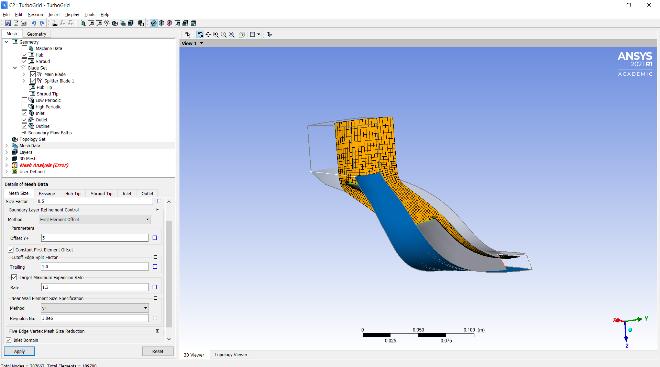Image resolution: width=660 pixels, height=367 pixels.
Task: Click the Reynolds No. input field
Action: tap(95, 319)
